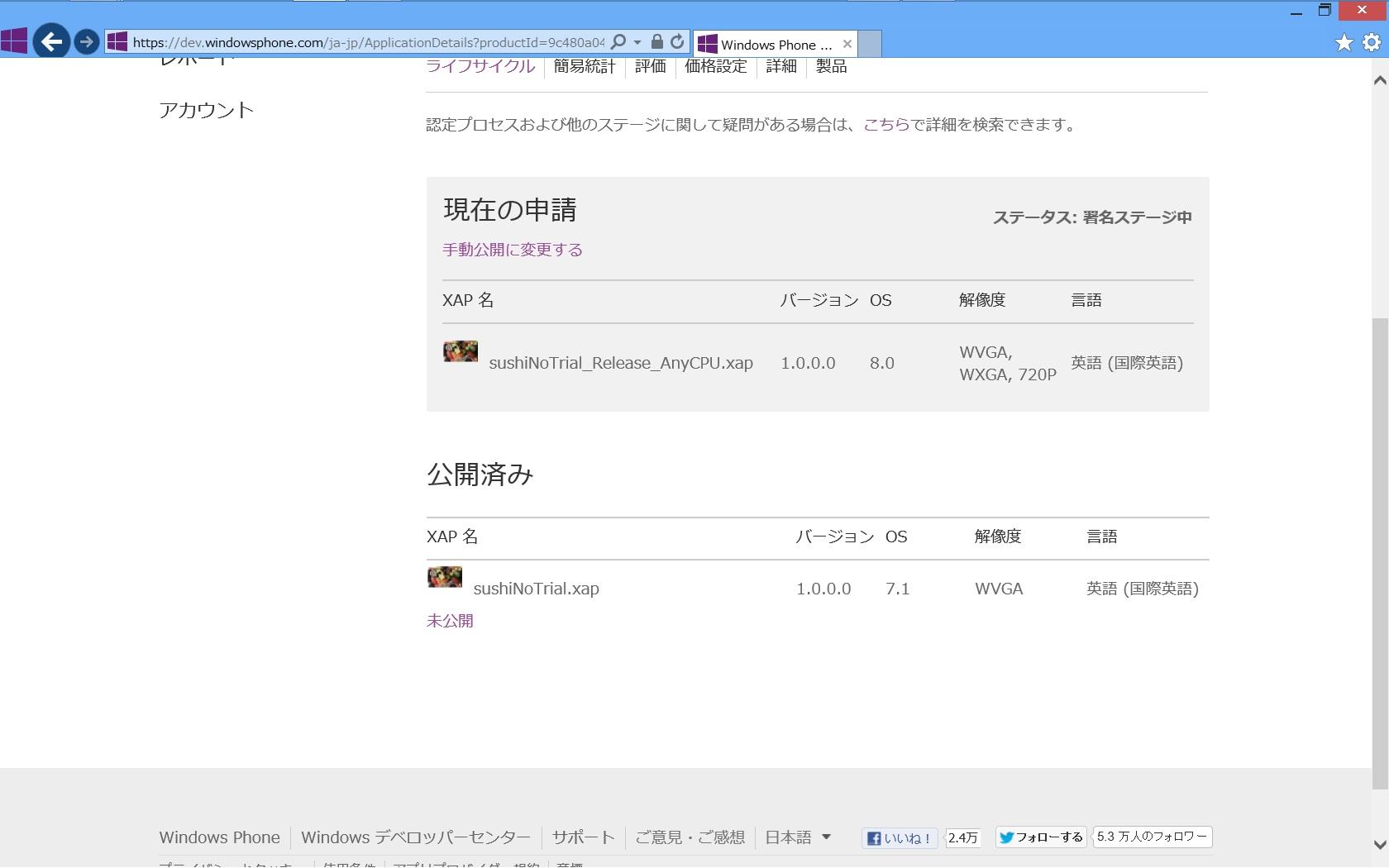Click the sushiNoTrial_Release_AnyCPU.xap thumbnail
Viewport: 1389px width, 868px height.
[x=461, y=351]
